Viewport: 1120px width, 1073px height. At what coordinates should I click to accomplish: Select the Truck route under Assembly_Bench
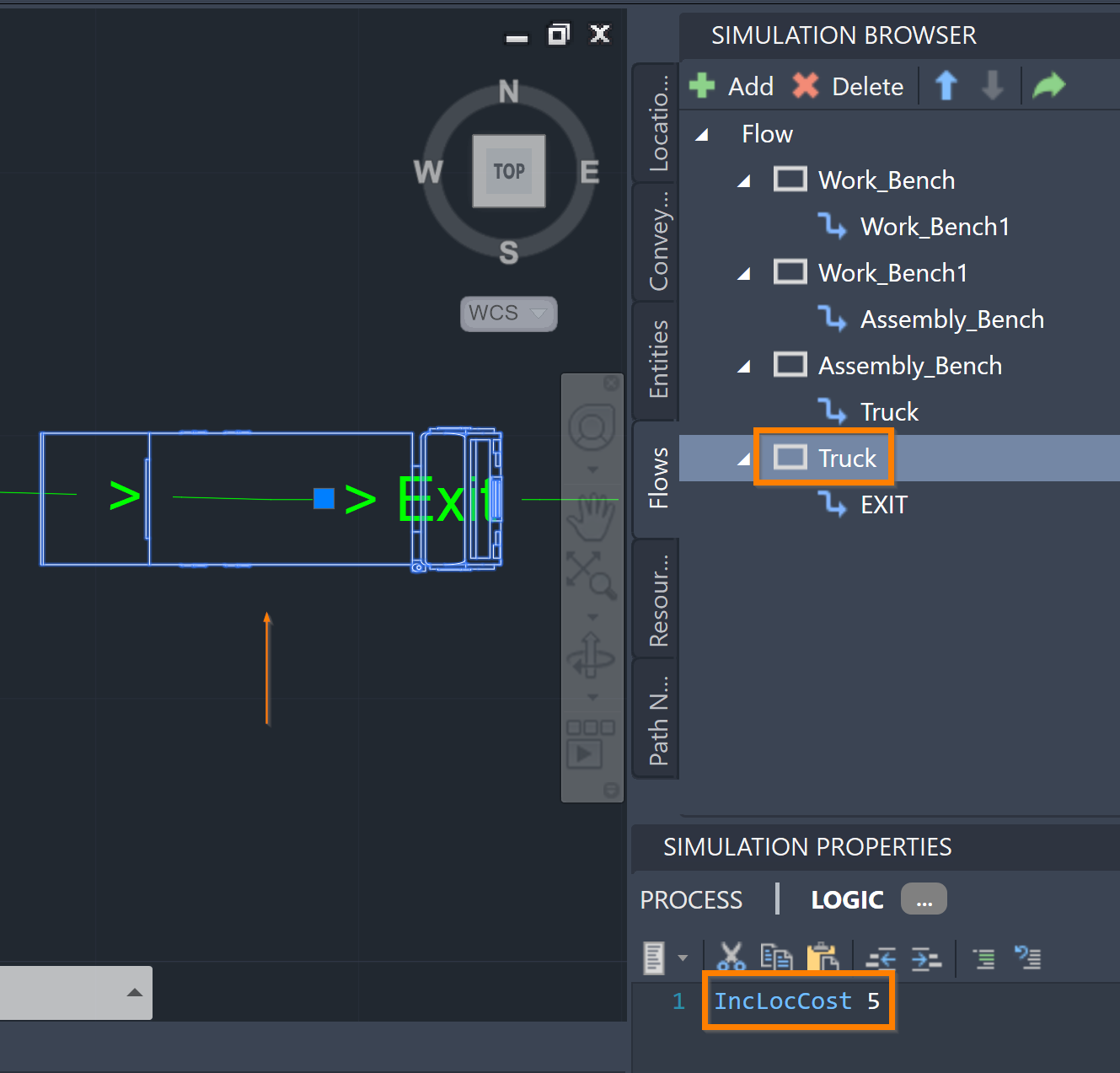(889, 412)
